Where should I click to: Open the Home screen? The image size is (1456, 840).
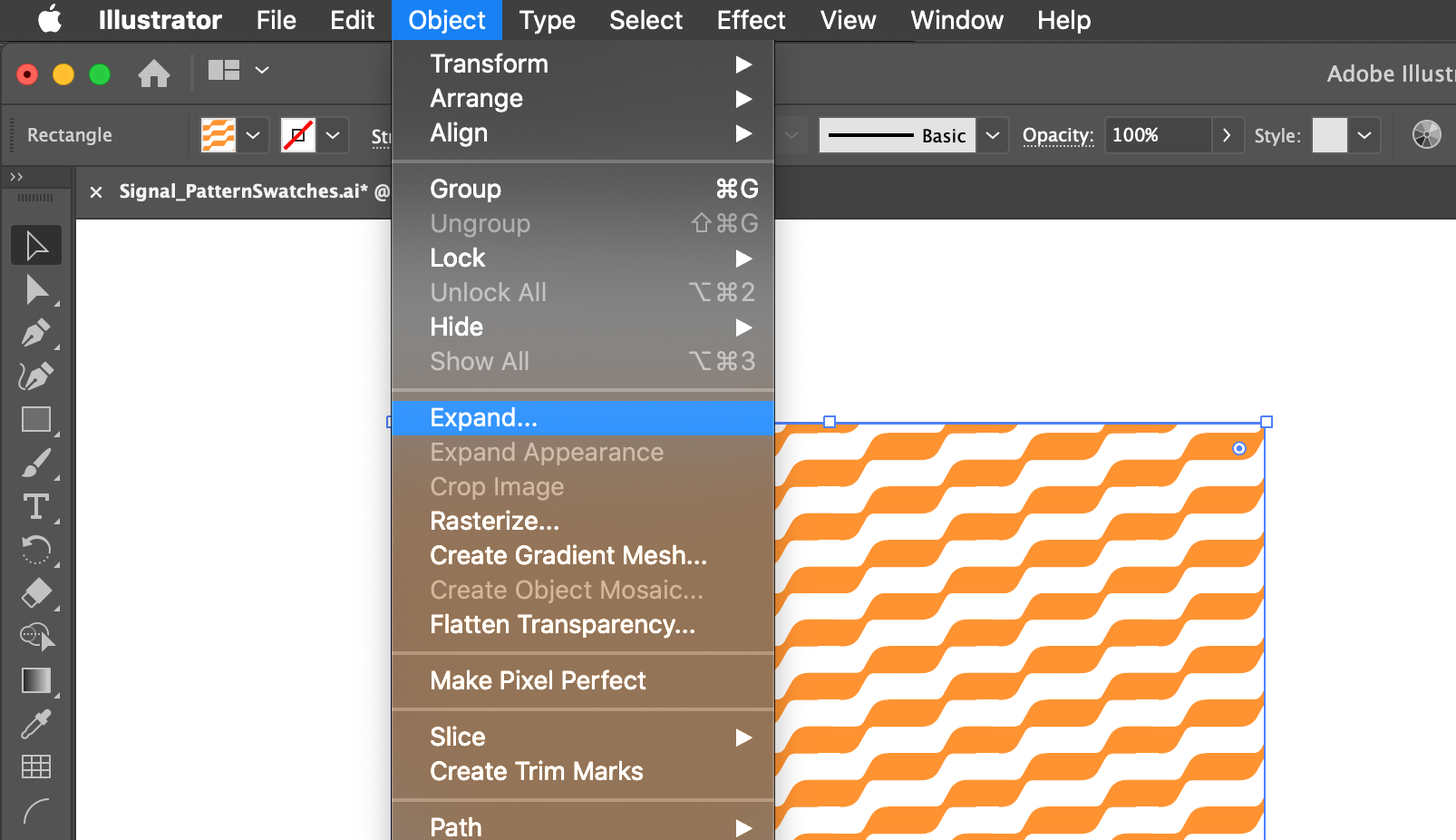(x=154, y=72)
